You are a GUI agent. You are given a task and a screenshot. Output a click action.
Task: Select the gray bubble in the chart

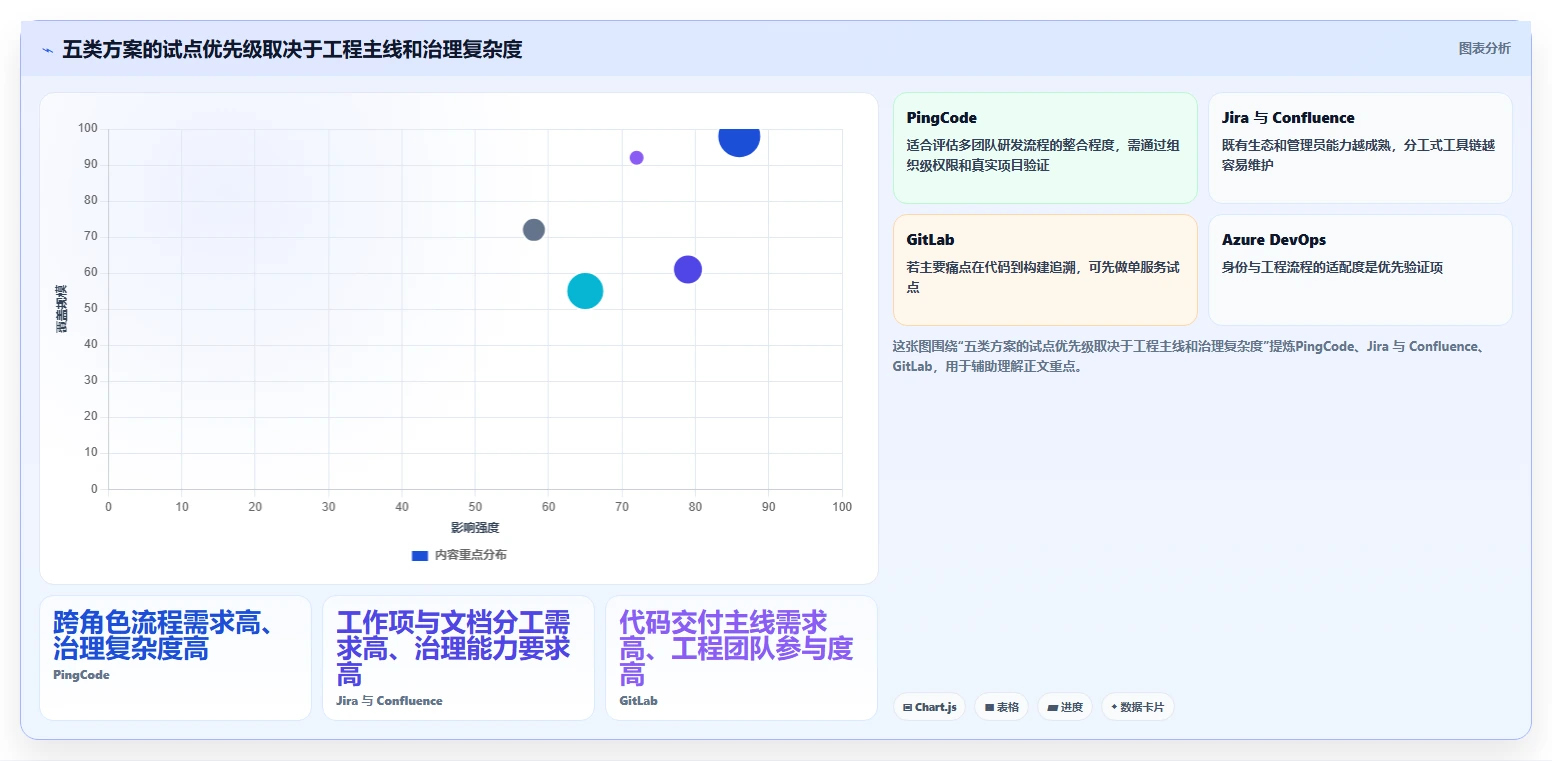click(x=534, y=230)
